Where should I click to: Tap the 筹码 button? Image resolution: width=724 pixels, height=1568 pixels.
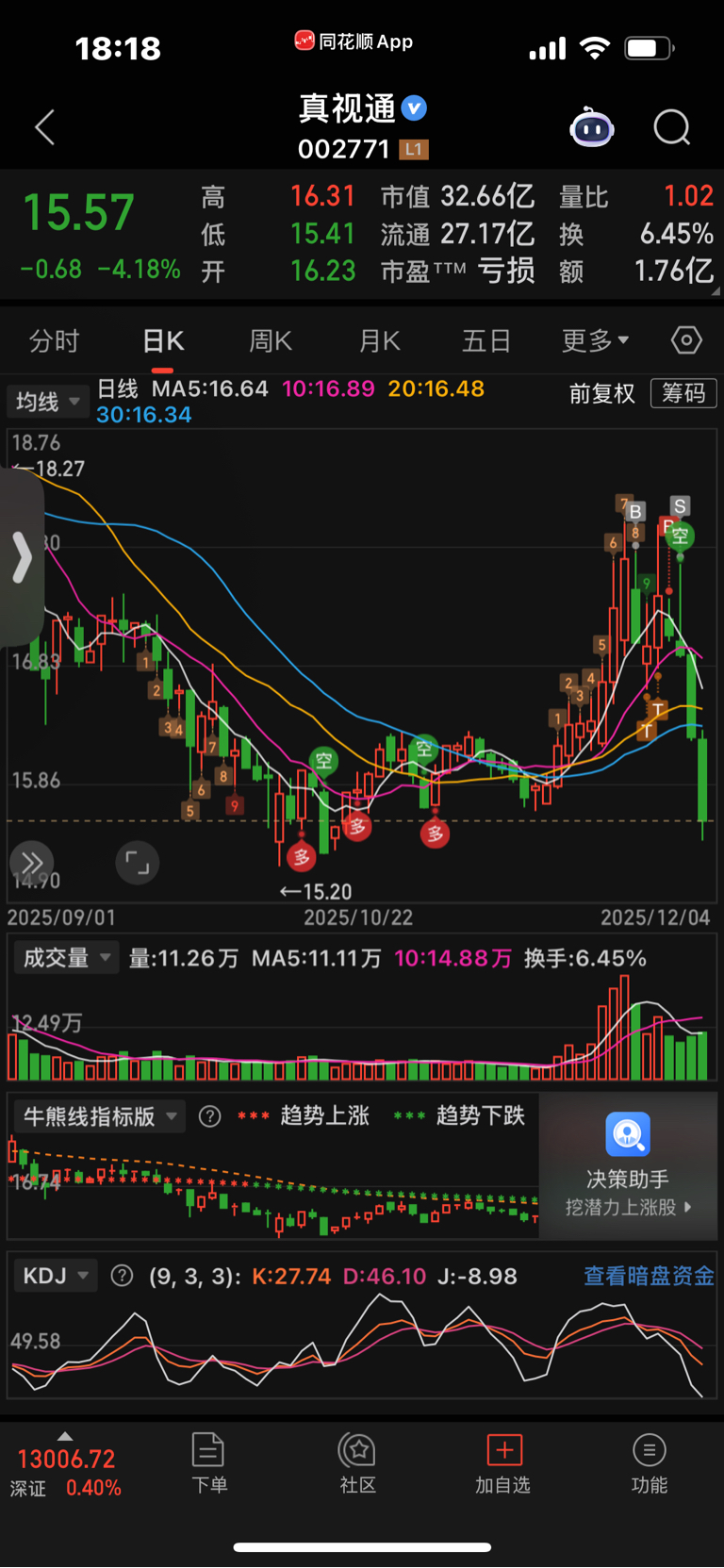[x=683, y=393]
